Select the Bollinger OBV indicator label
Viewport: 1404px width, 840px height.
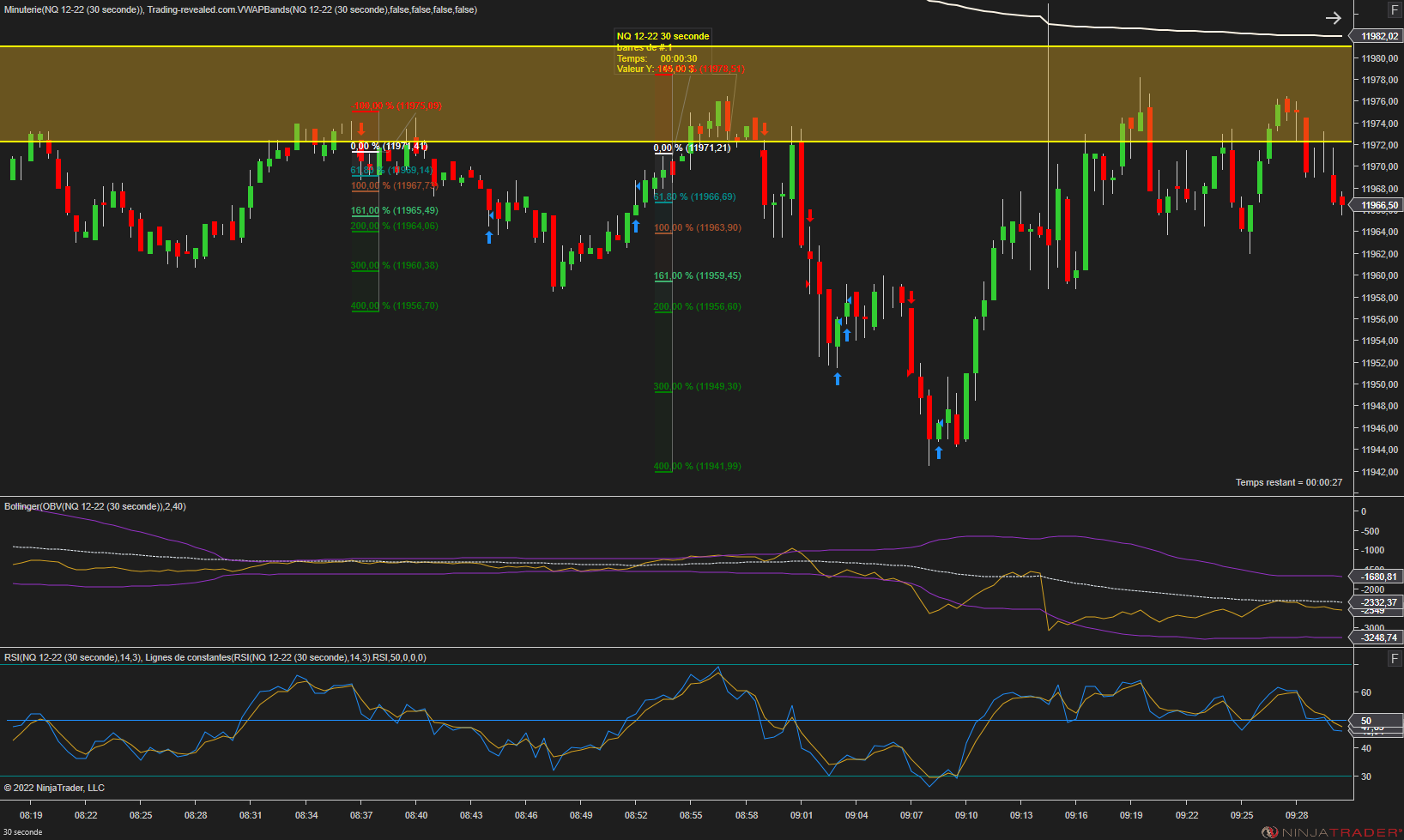95,506
